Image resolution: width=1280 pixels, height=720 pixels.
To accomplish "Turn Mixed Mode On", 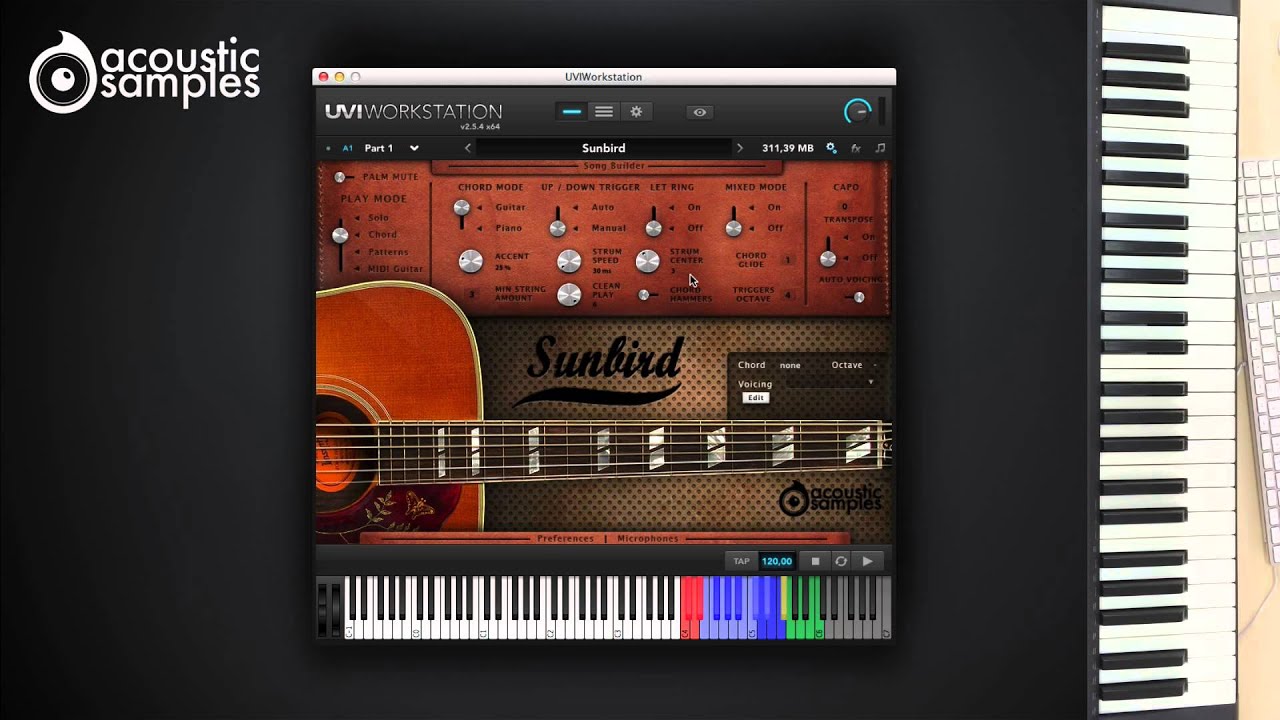I will 774,207.
